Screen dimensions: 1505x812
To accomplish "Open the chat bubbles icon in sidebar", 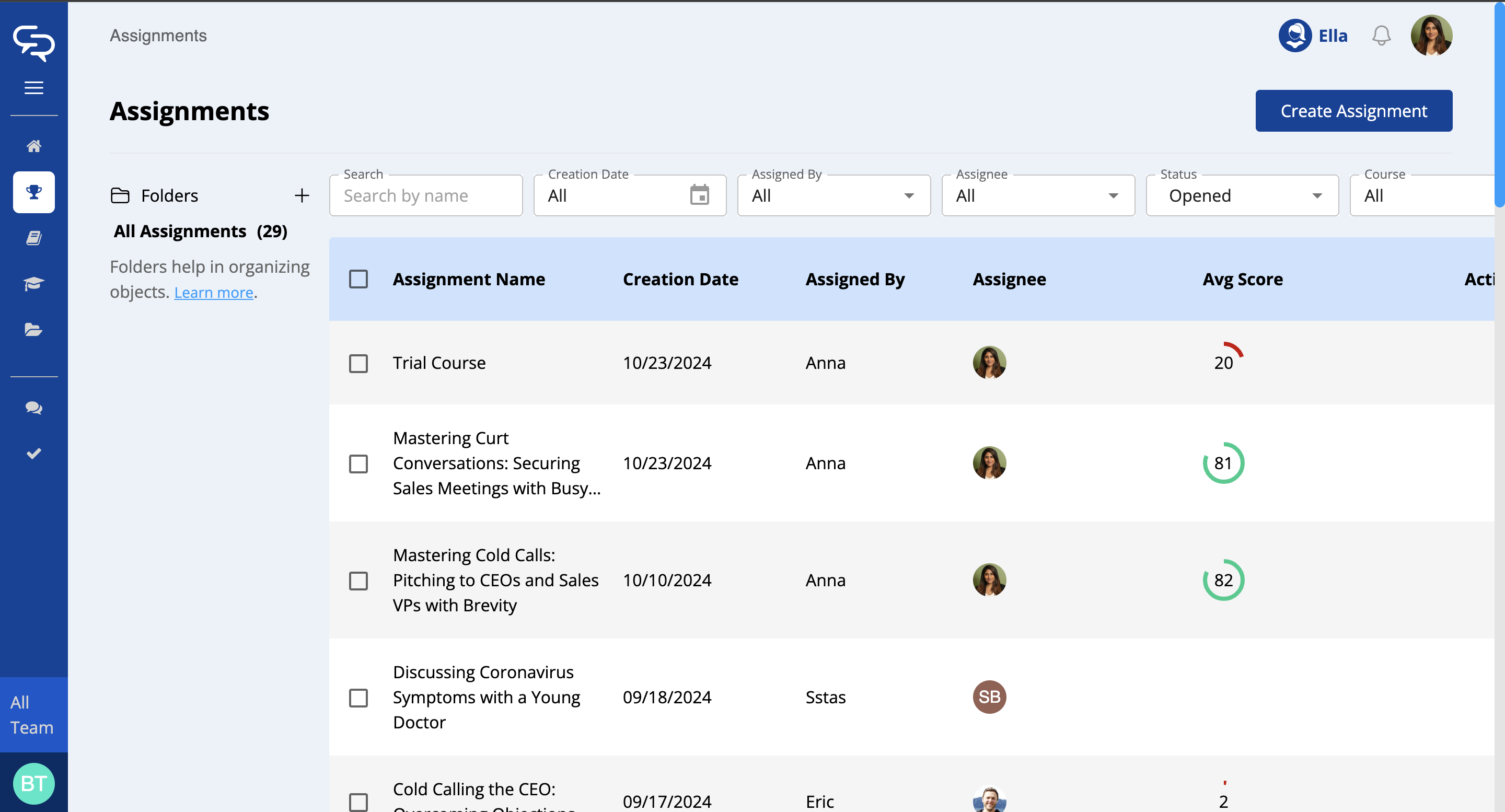I will (34, 408).
